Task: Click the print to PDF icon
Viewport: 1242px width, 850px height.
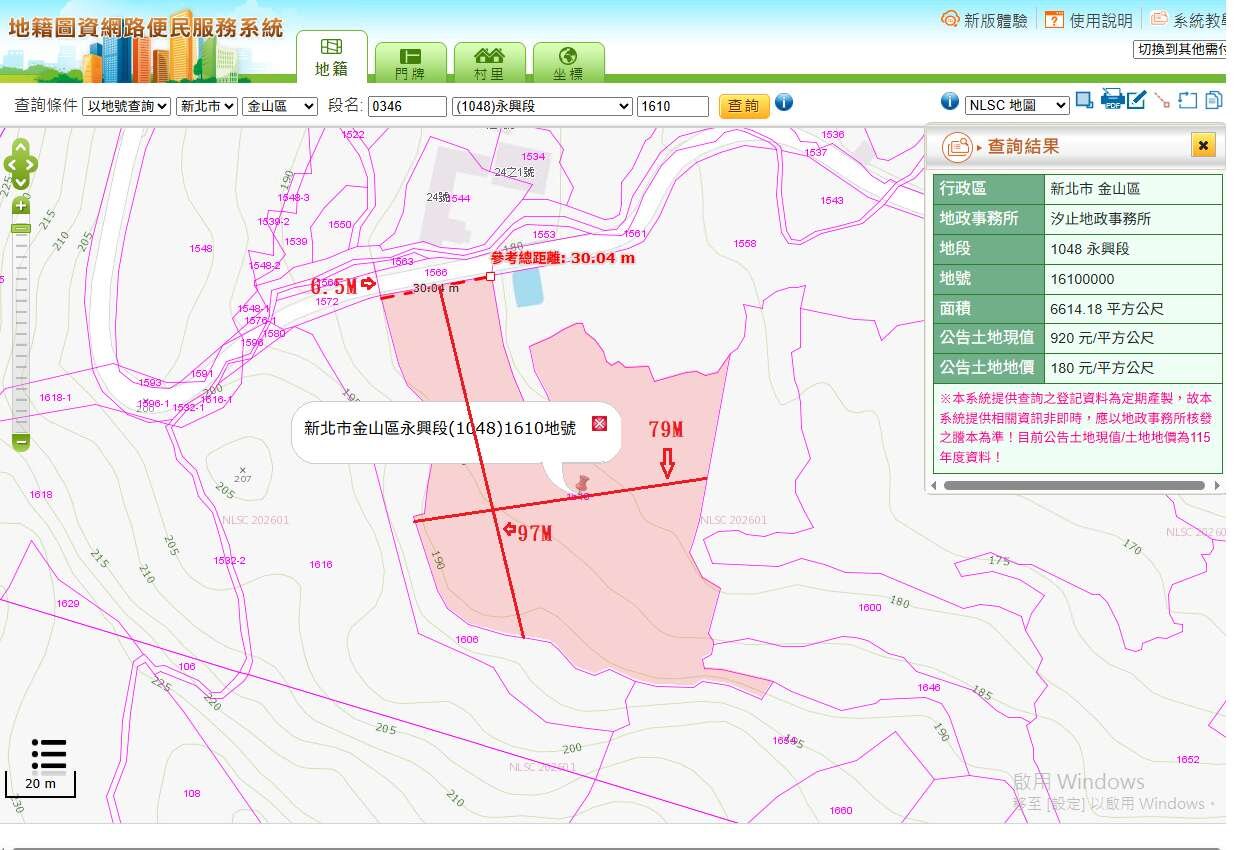Action: pos(1111,99)
